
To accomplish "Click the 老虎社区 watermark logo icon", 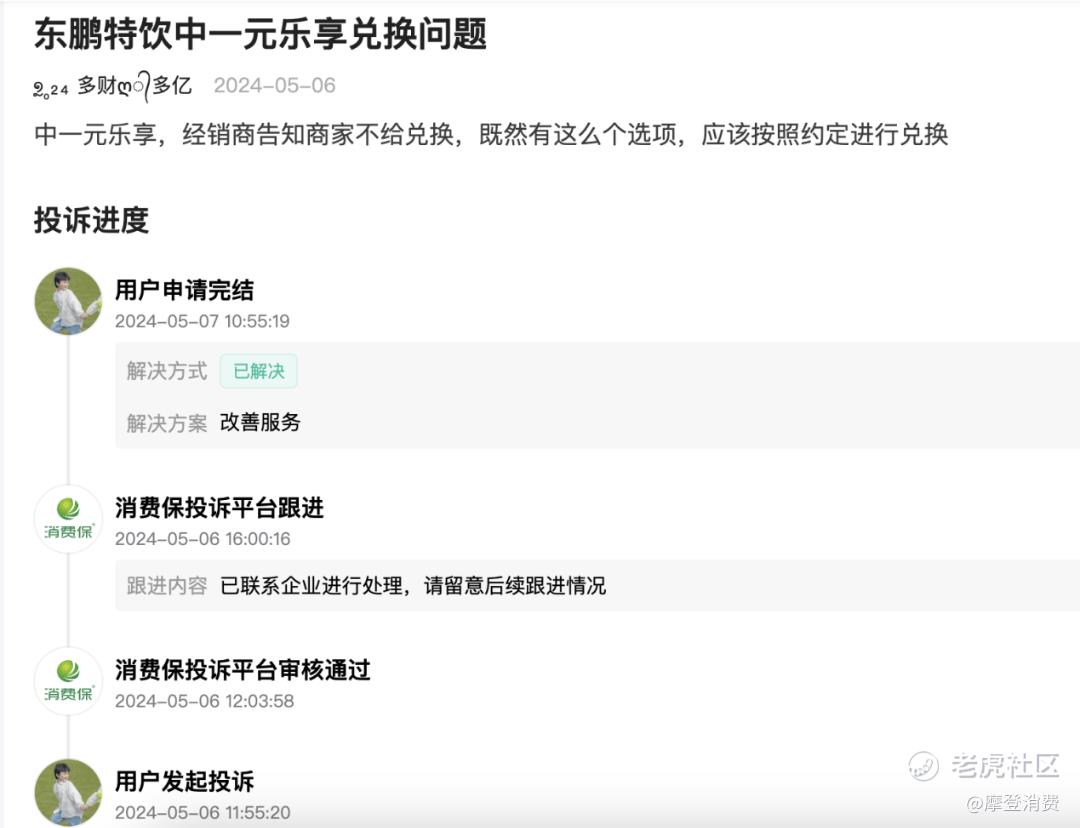I will pos(924,766).
